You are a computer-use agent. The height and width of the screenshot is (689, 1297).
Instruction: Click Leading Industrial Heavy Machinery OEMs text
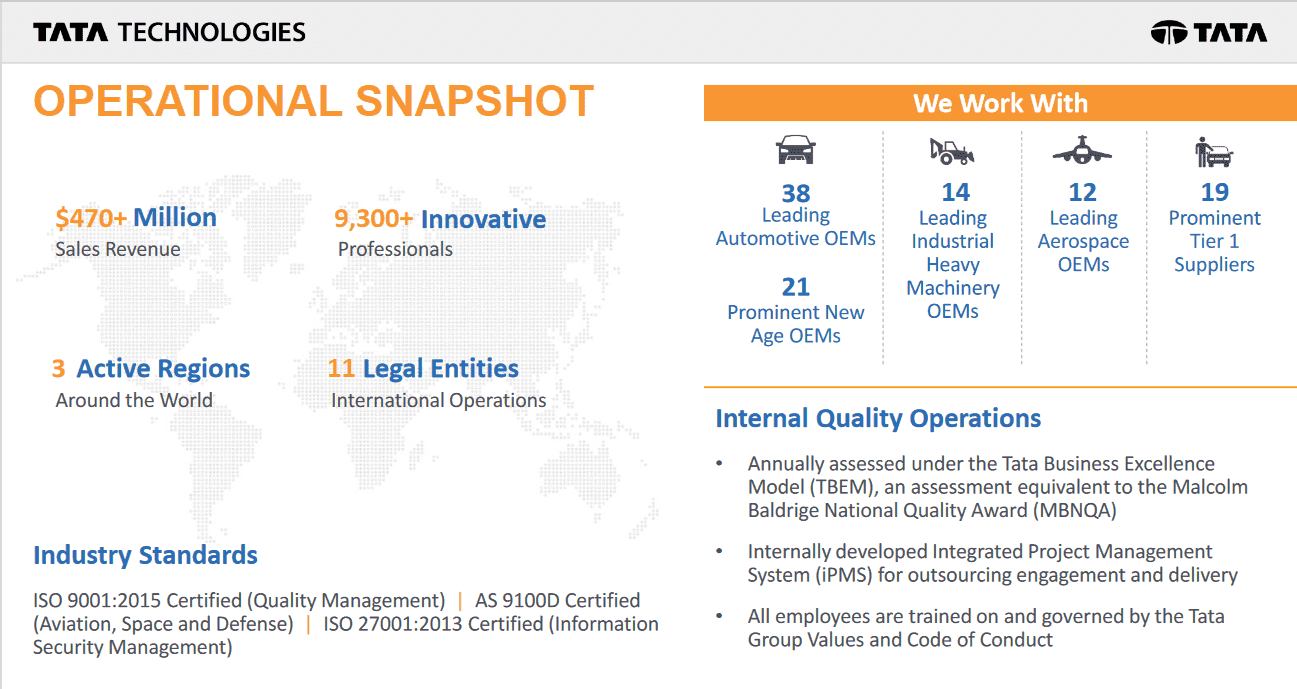[953, 264]
